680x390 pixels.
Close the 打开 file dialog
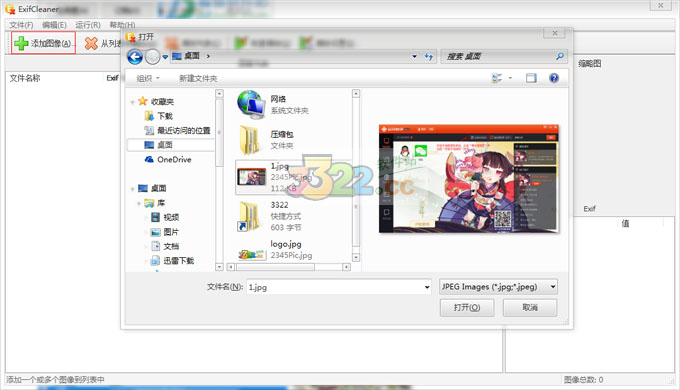tap(555, 33)
